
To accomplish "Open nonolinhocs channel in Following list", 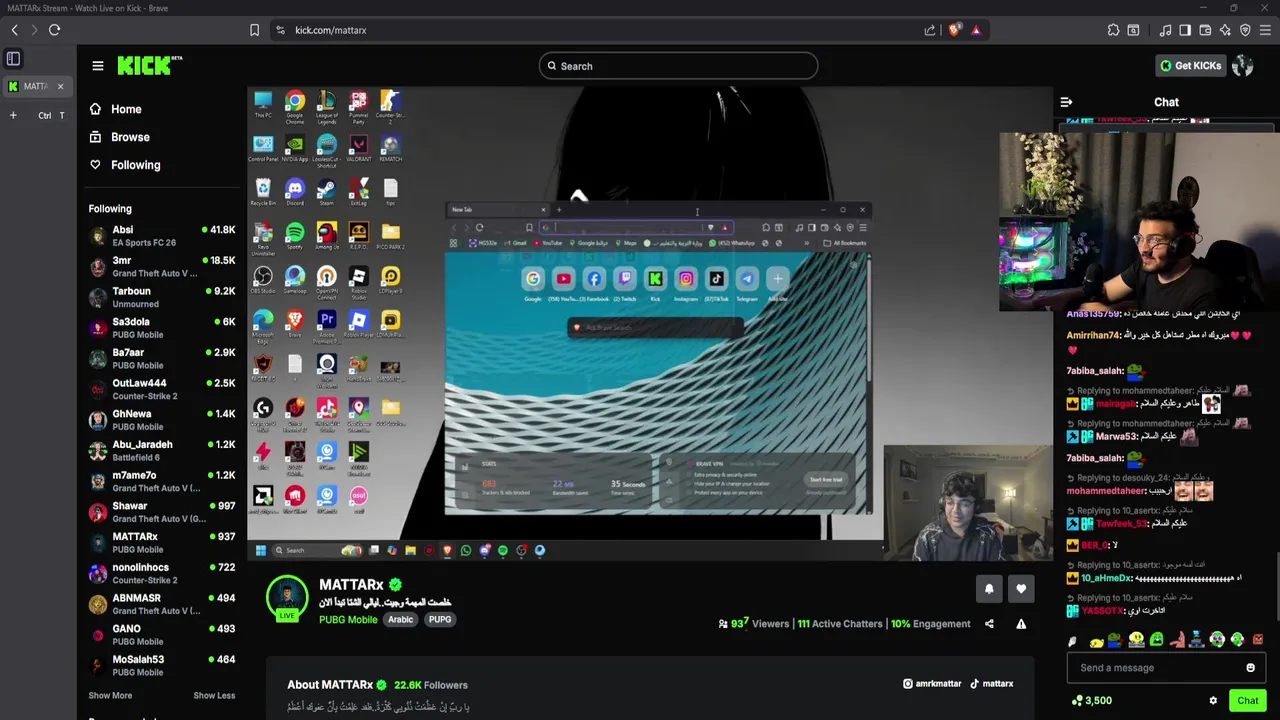I will 162,573.
